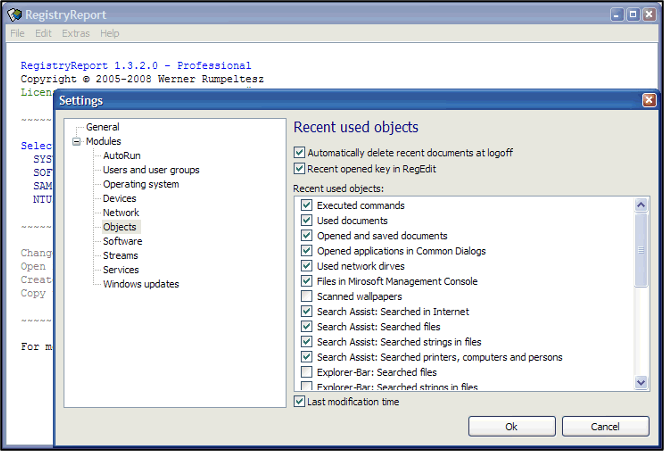Toggle Files in Mirosoft Management Console

point(307,281)
